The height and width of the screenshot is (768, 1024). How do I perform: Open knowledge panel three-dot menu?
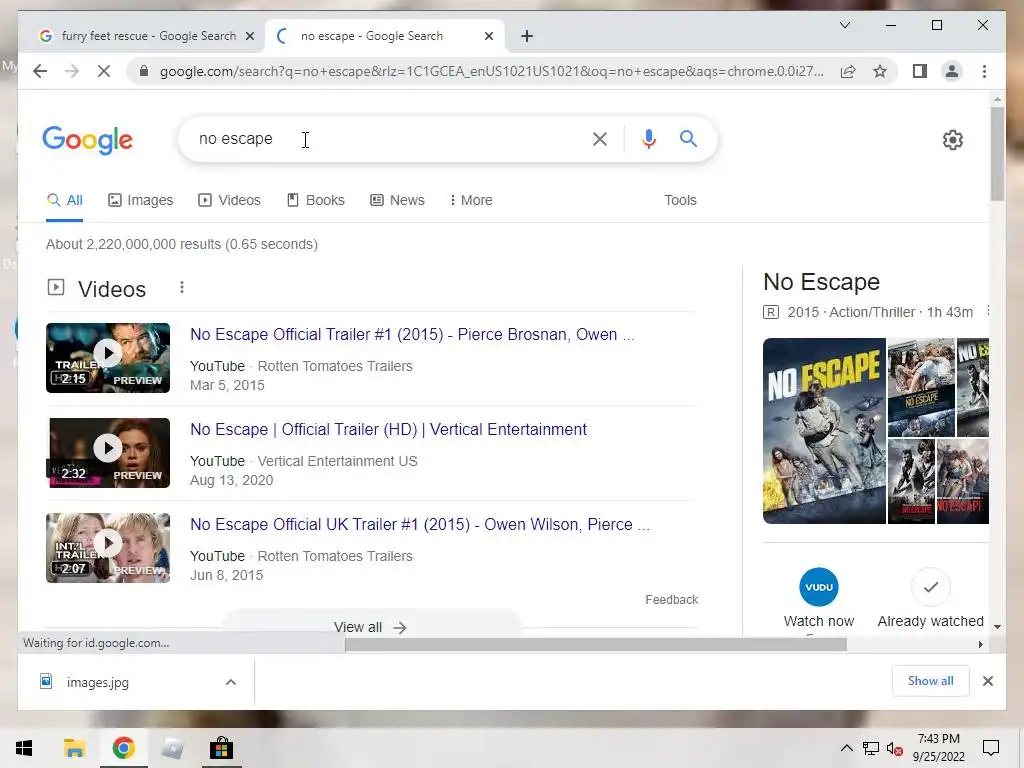click(987, 311)
